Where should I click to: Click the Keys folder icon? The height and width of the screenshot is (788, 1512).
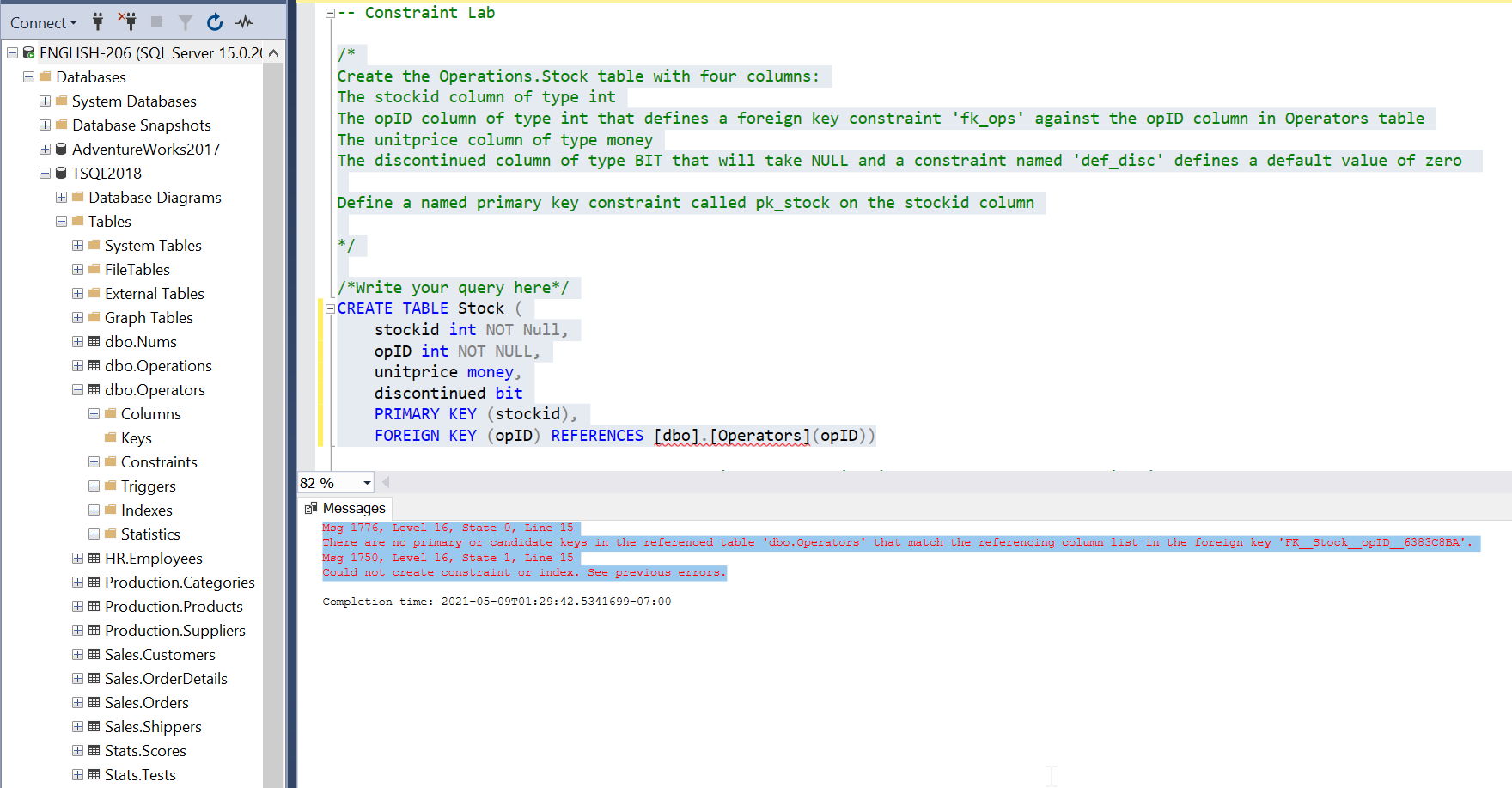point(110,438)
